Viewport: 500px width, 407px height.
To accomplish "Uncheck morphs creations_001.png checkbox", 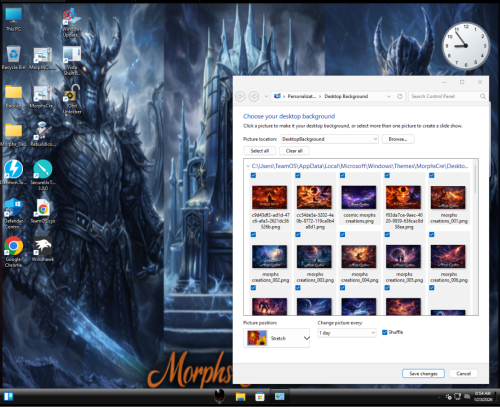I will [x=432, y=175].
